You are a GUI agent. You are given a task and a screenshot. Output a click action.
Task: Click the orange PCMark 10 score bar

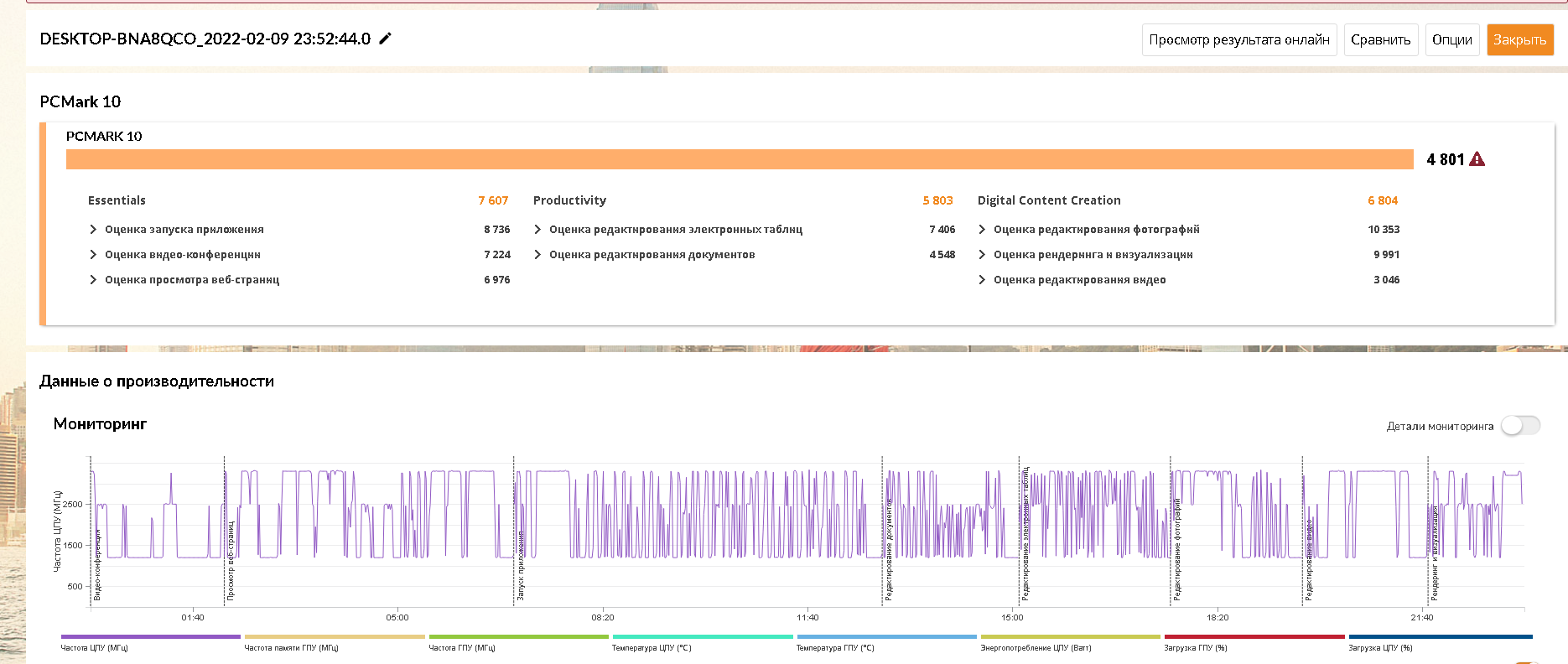click(x=740, y=159)
